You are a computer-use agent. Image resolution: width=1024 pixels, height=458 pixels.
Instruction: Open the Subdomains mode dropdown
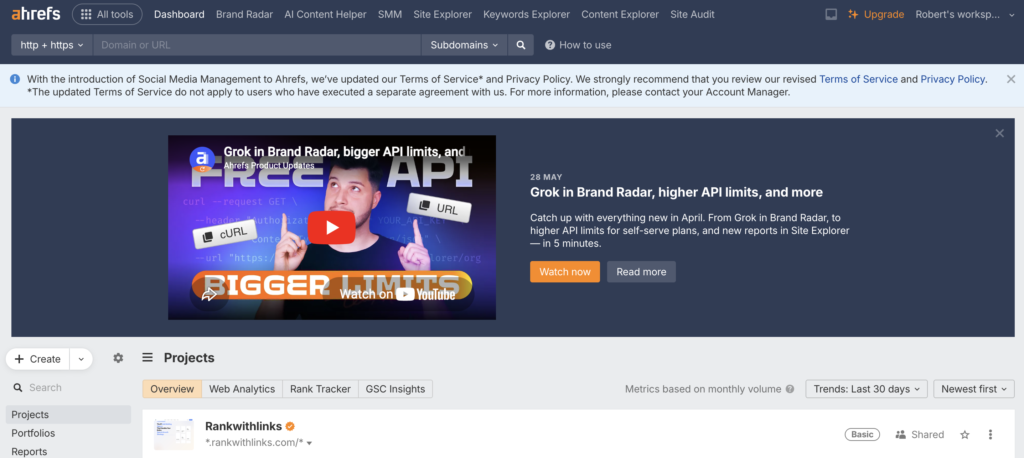464,45
